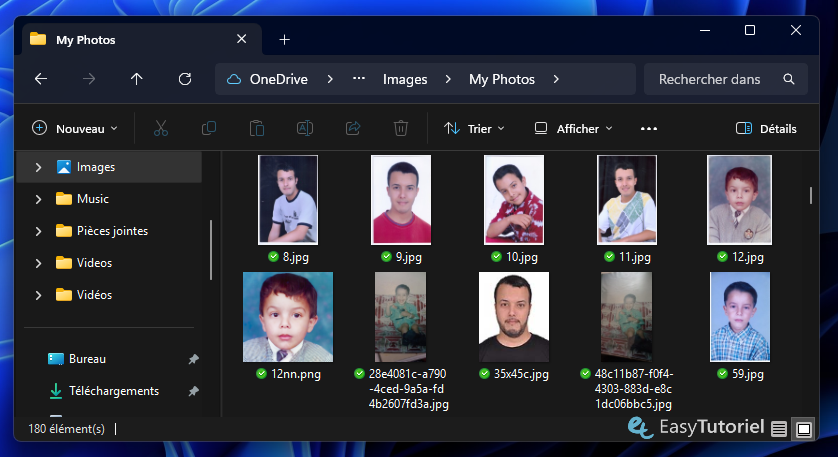The image size is (838, 457).
Task: Open the Afficher view dropdown
Action: click(573, 128)
